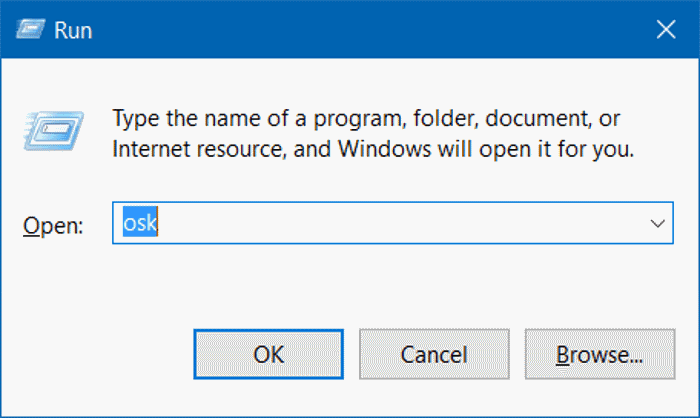
Task: Click the empty middle of the title bar
Action: point(350,30)
